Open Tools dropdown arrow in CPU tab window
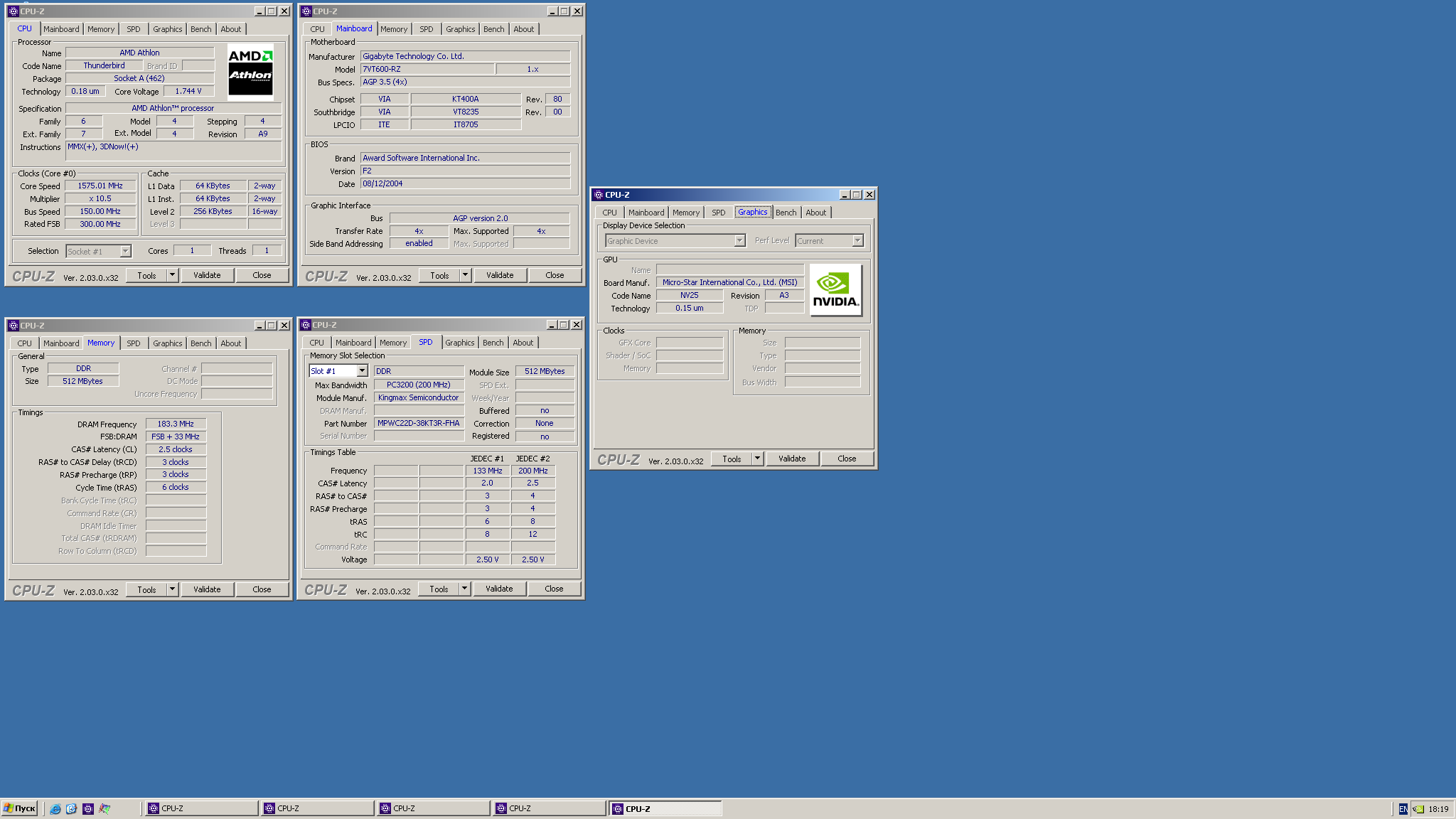The width and height of the screenshot is (1456, 819). (172, 275)
